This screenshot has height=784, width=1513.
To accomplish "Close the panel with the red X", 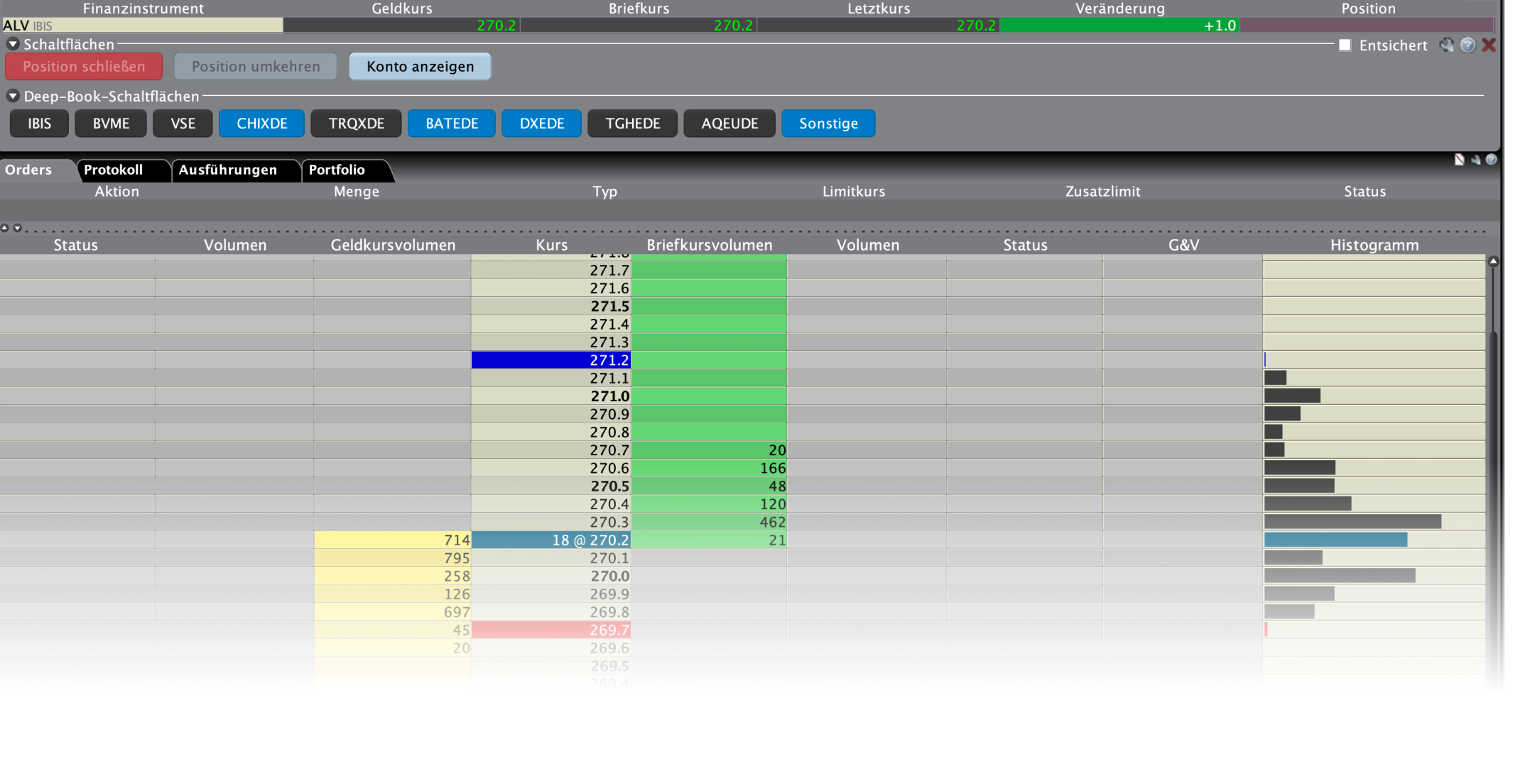I will [x=1489, y=45].
